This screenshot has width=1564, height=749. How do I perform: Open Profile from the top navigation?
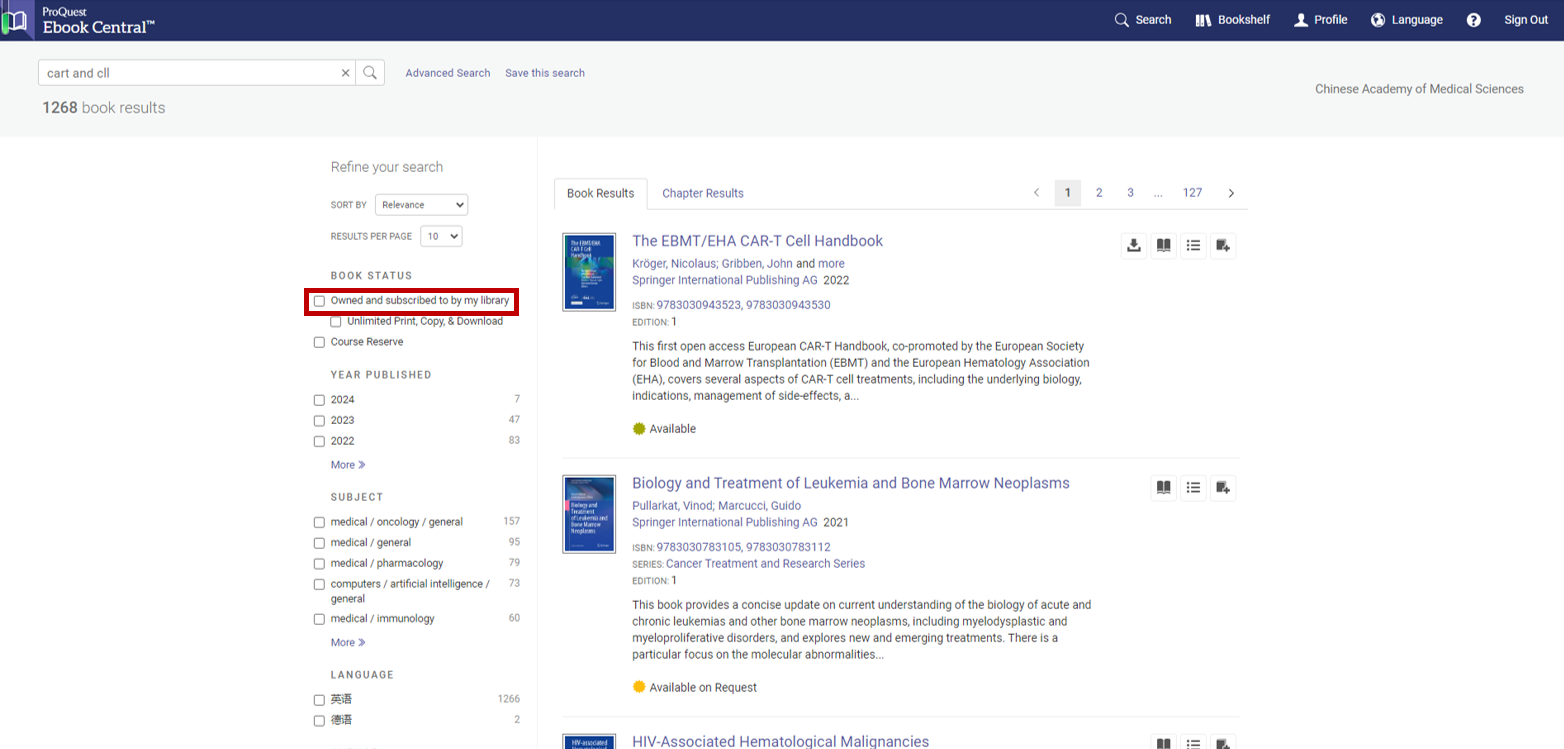[1320, 20]
